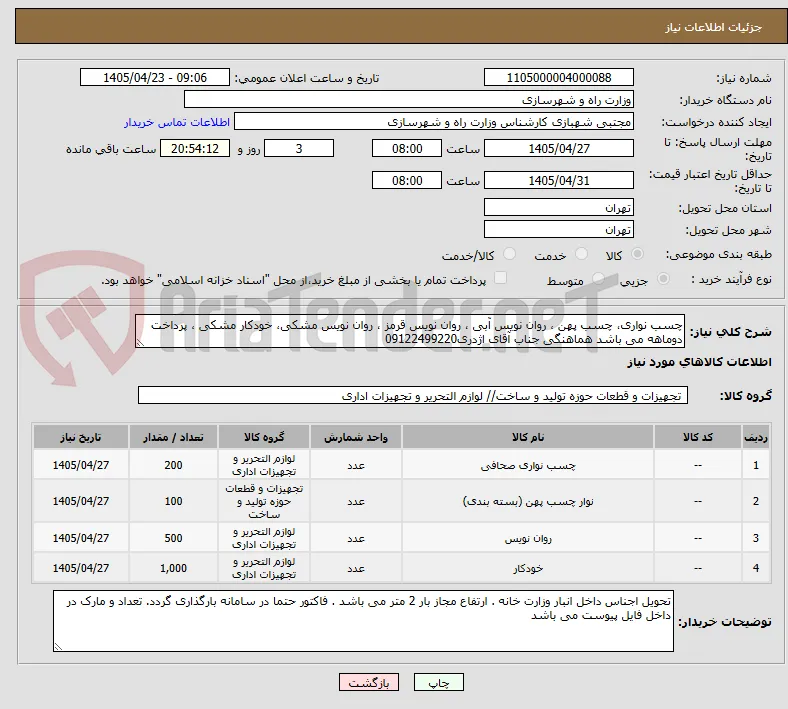
Task: Click quantity 100 in the table
Action: tap(173, 501)
